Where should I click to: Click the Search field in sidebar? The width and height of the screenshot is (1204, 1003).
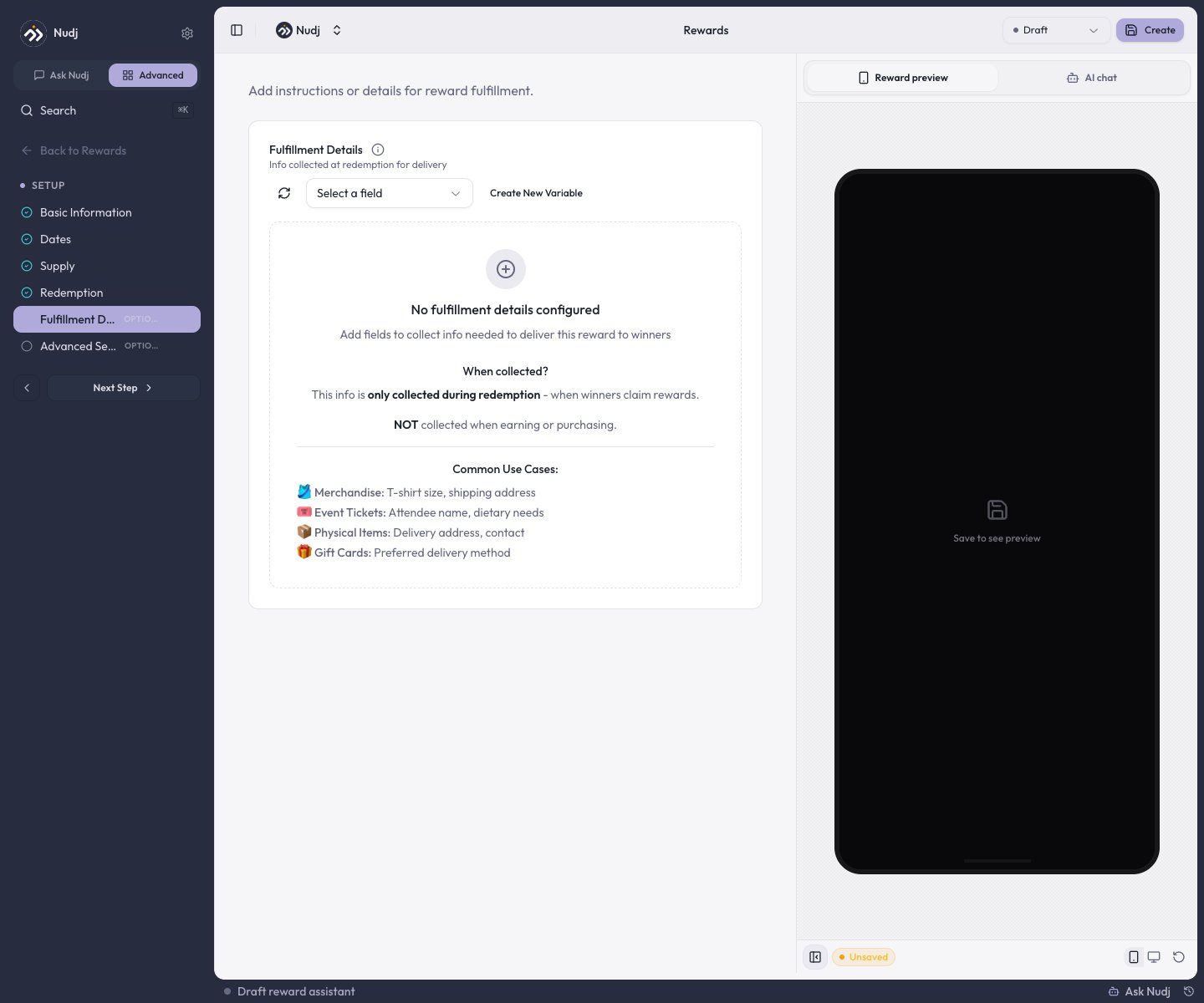pos(107,110)
